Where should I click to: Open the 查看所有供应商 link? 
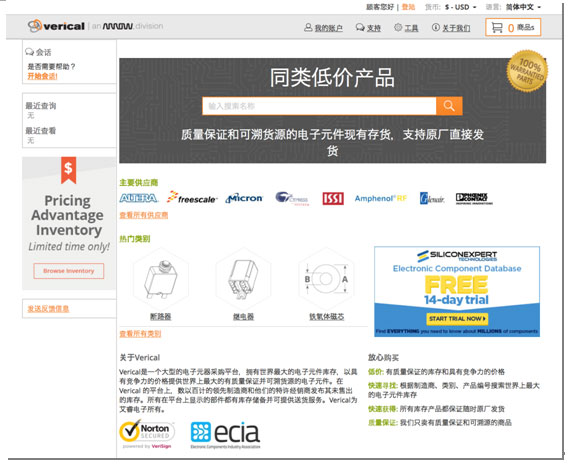tap(144, 215)
